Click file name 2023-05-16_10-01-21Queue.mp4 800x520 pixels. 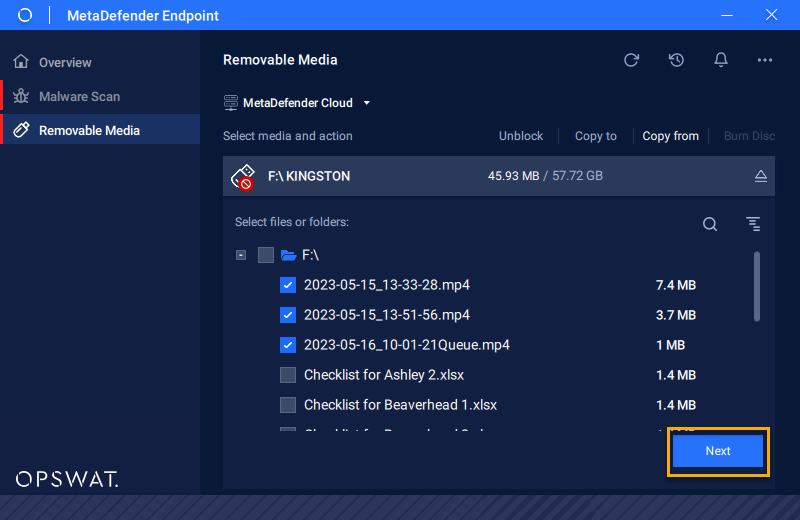point(407,345)
